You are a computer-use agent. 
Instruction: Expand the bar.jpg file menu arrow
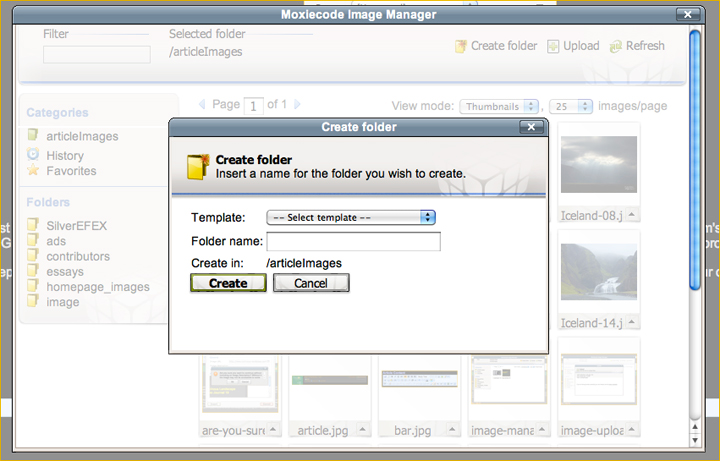[452, 429]
